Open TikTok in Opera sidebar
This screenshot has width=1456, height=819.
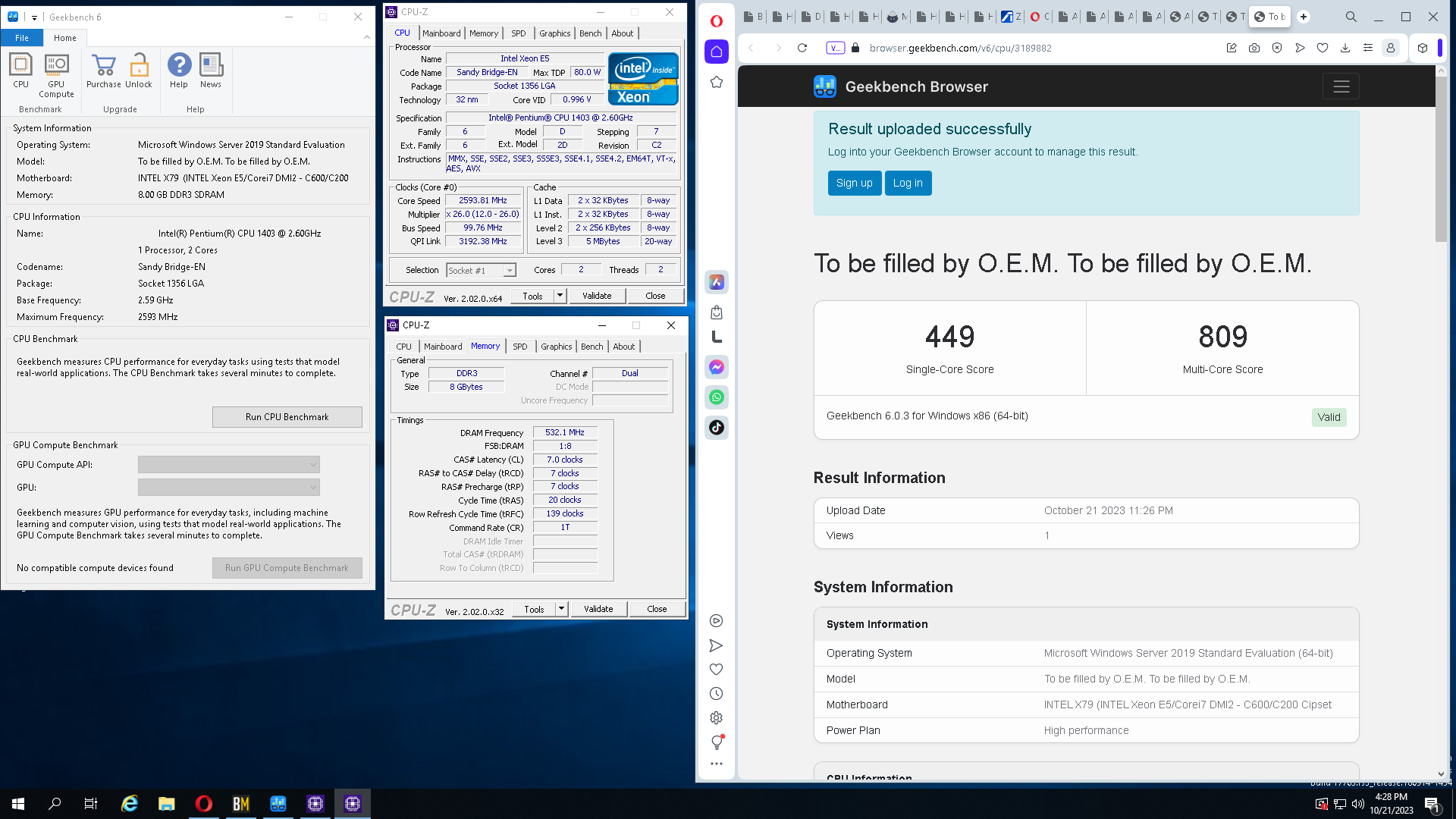[717, 428]
